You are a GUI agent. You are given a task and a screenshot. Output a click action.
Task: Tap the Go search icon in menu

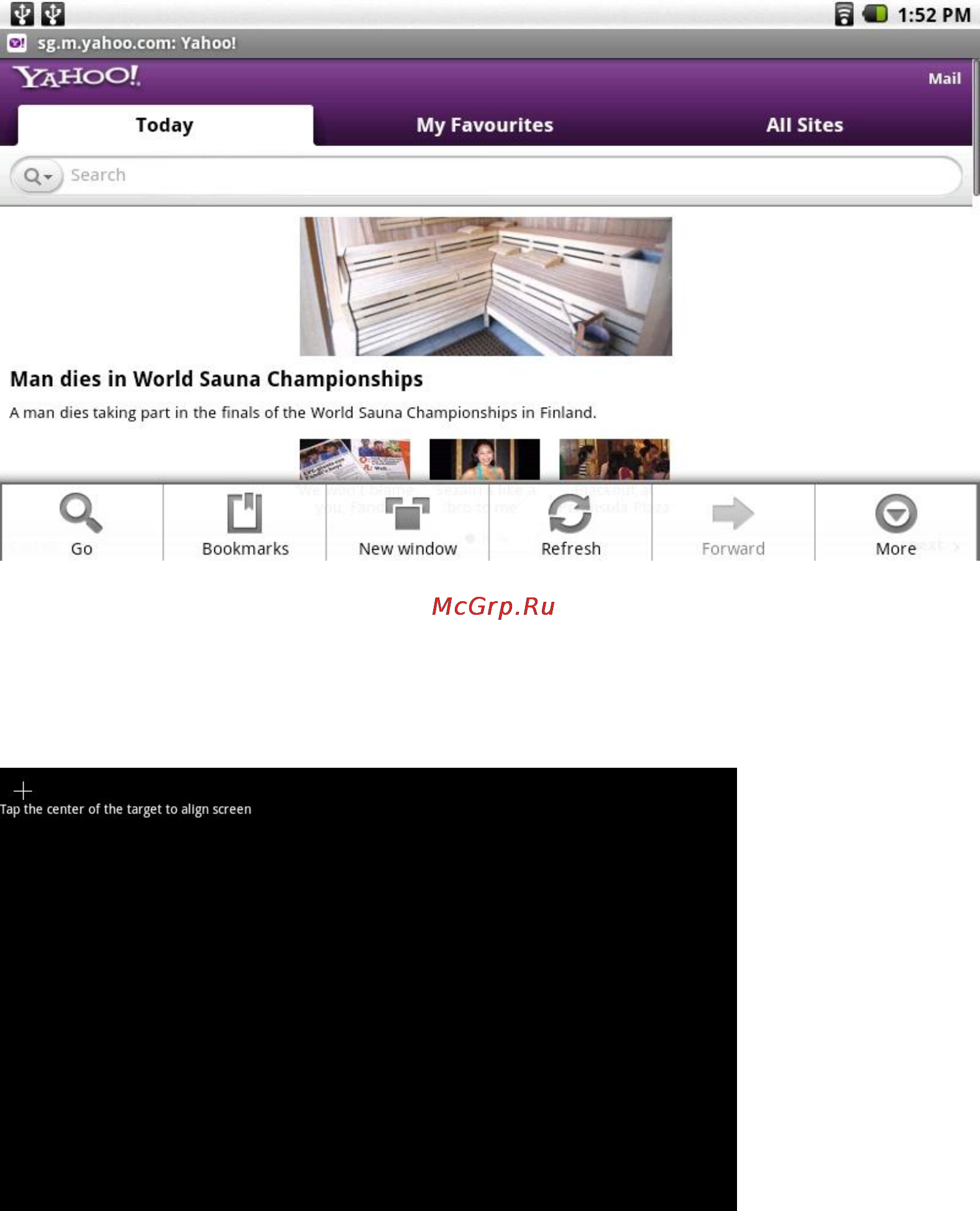coord(81,523)
